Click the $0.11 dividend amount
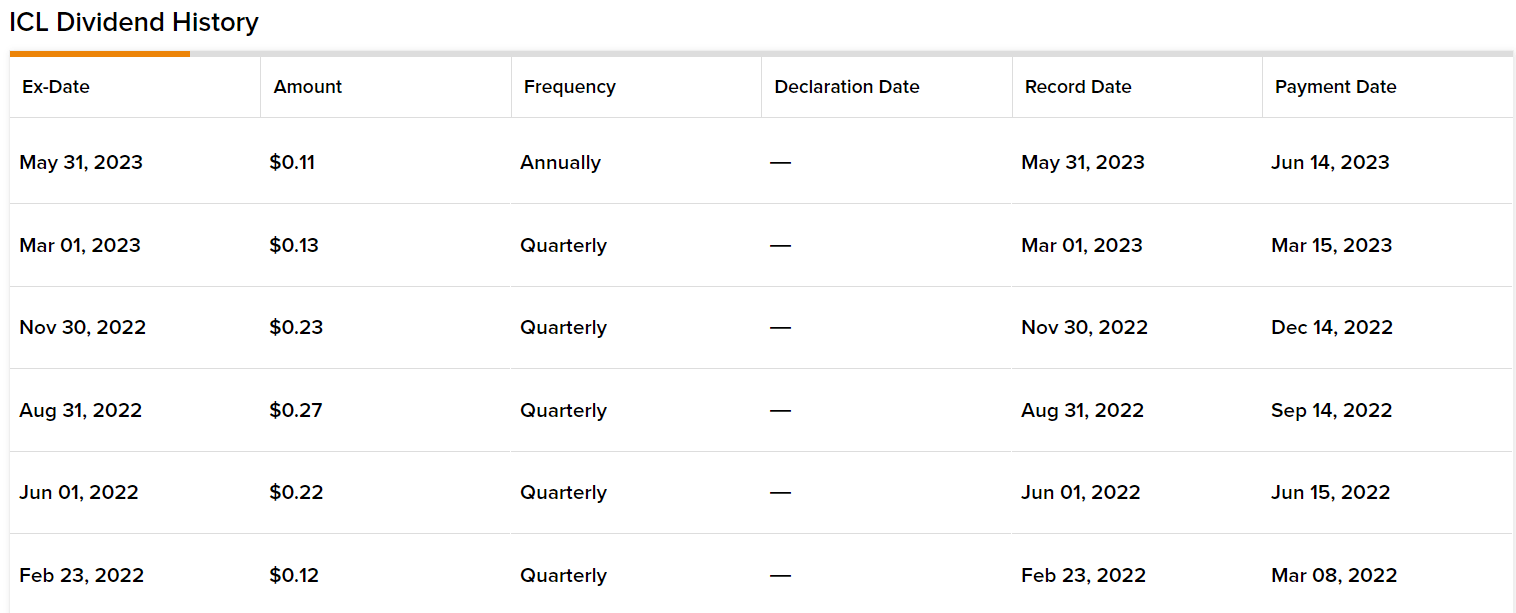 292,162
